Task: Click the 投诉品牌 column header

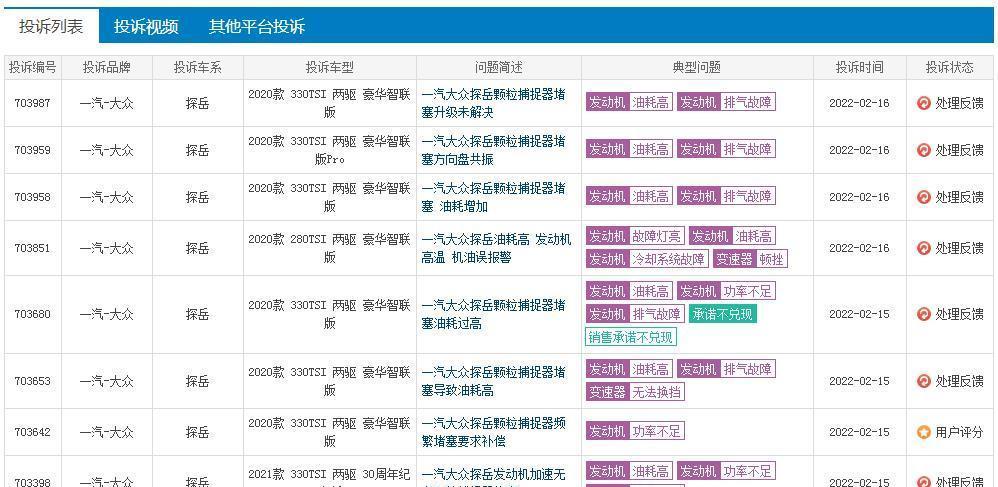Action: pyautogui.click(x=107, y=67)
